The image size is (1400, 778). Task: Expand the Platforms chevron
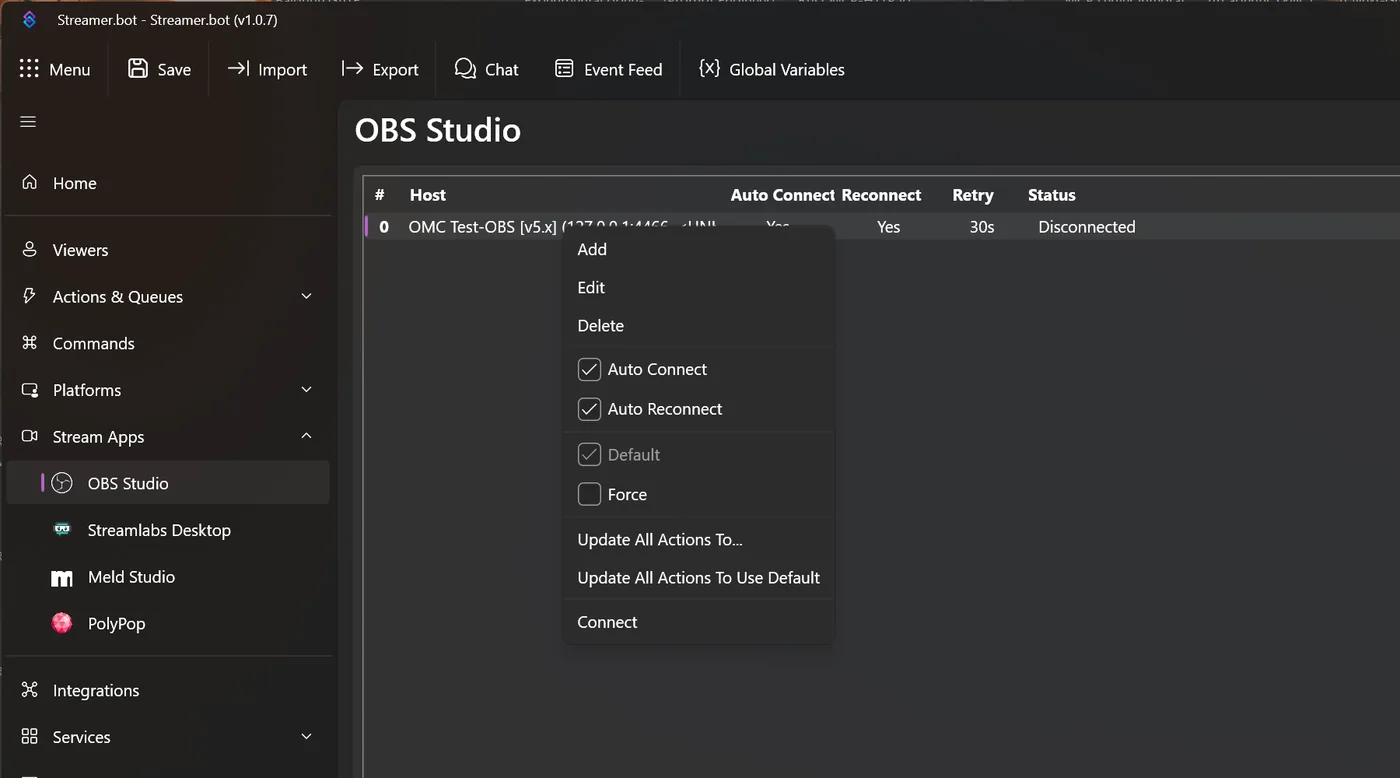click(307, 390)
